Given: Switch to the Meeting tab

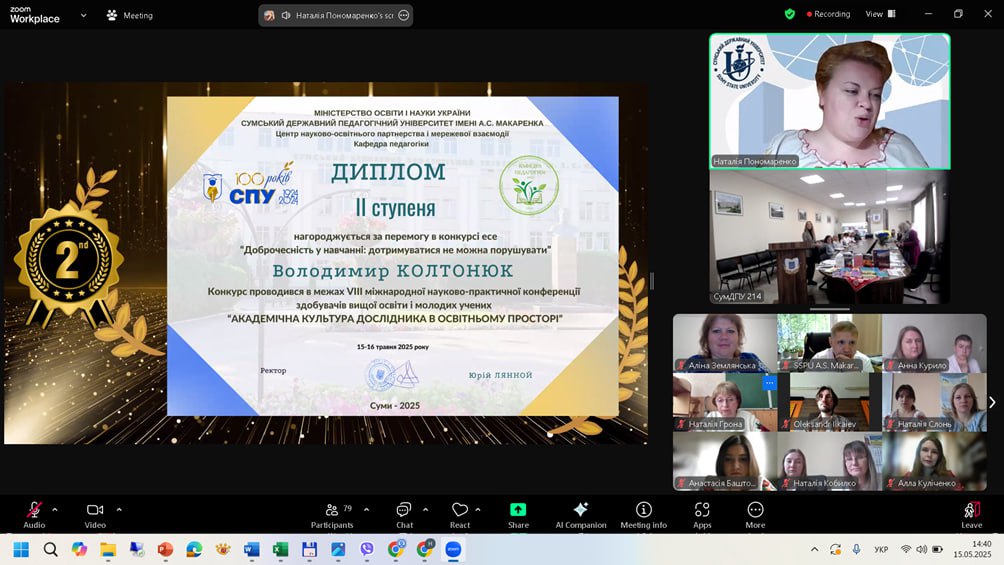Looking at the screenshot, I should pos(129,16).
